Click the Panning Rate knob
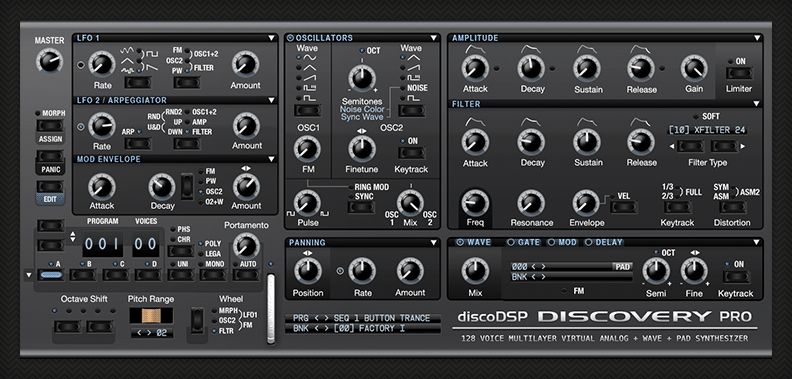792x379 pixels. 362,270
